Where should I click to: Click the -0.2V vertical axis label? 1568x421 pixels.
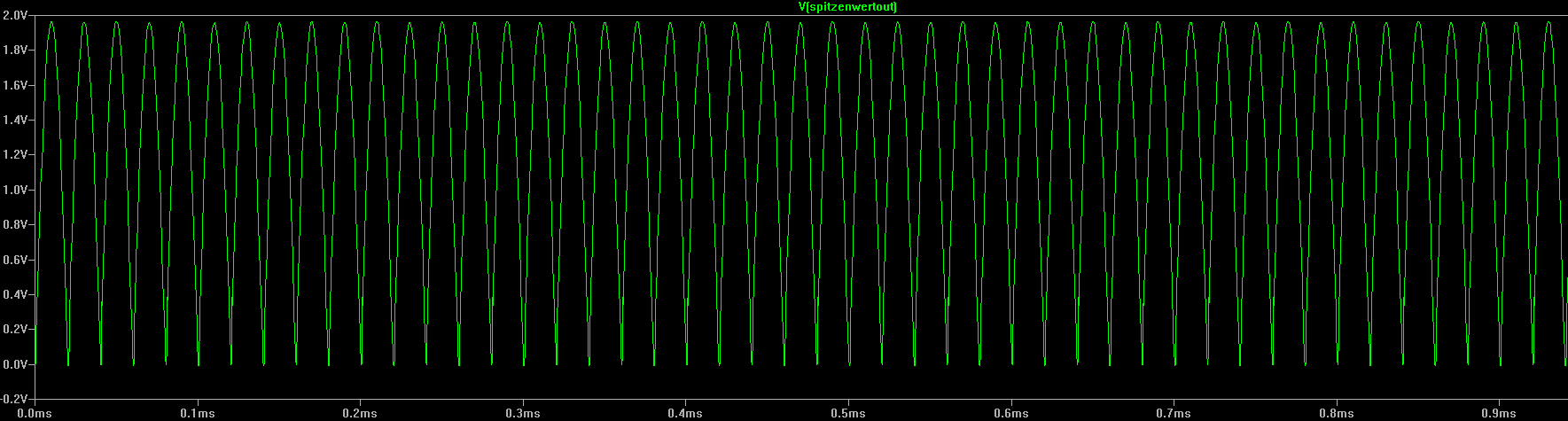[x=14, y=399]
